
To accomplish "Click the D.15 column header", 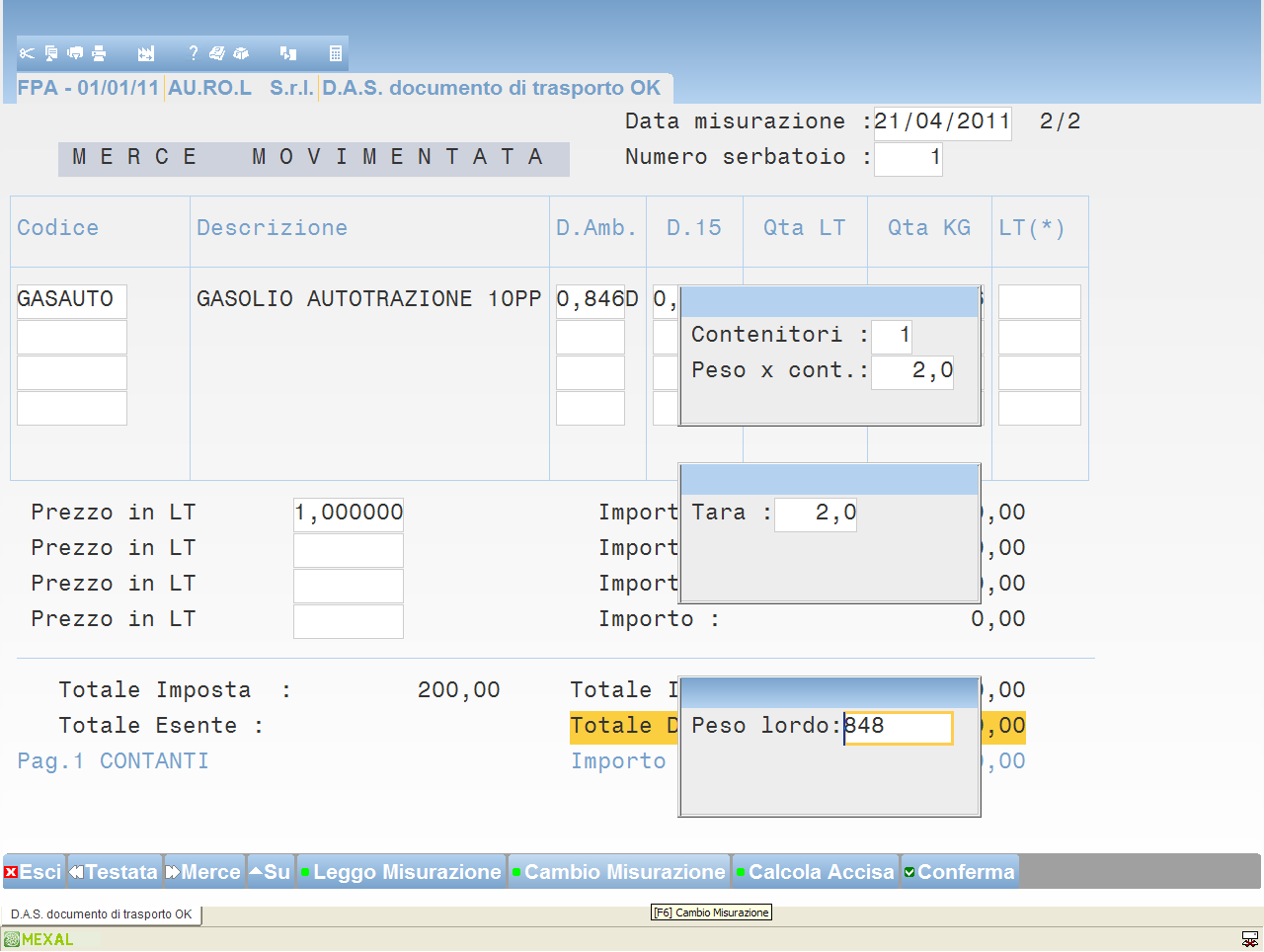I will pyautogui.click(x=694, y=228).
